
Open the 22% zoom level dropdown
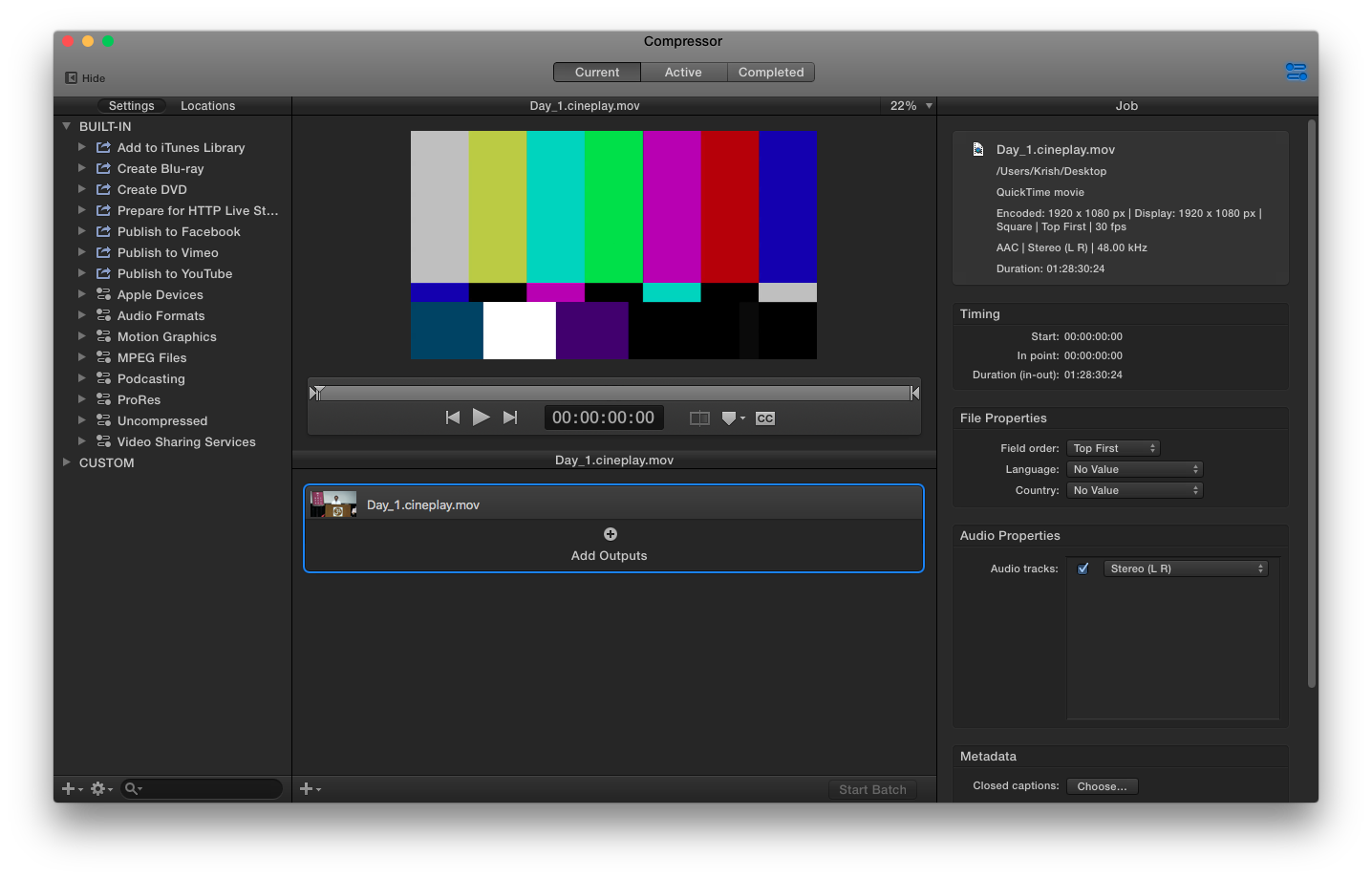[x=910, y=106]
